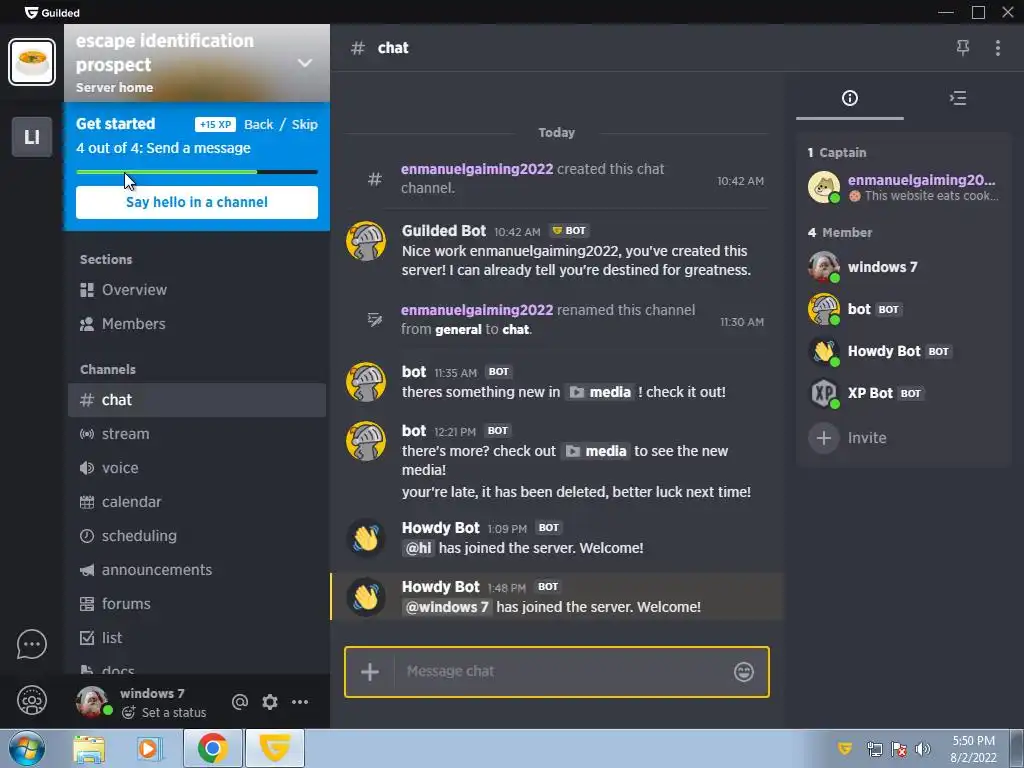Open the forums channel
This screenshot has width=1024, height=768.
click(x=197, y=603)
